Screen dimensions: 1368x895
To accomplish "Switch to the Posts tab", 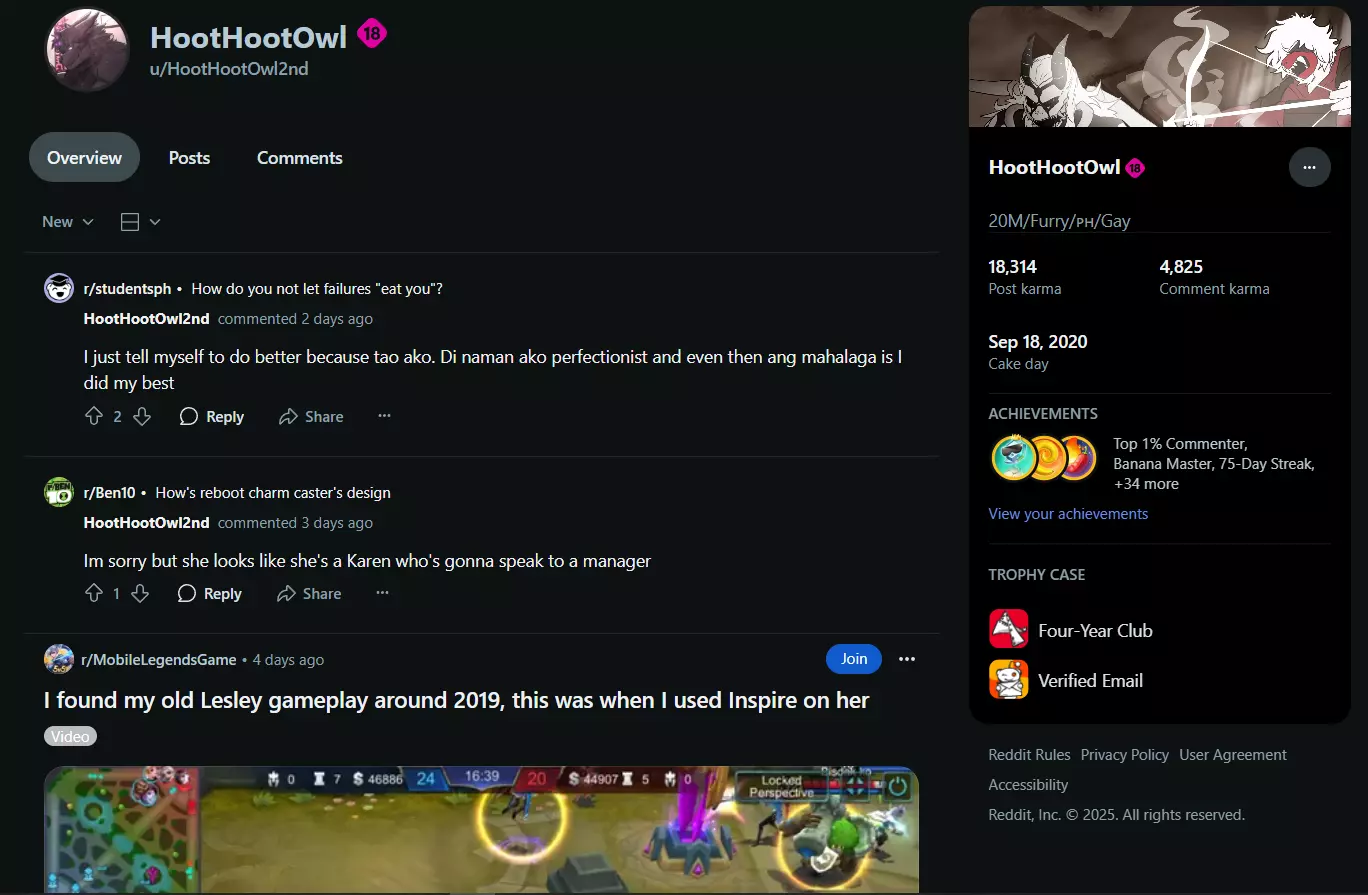I will [189, 158].
